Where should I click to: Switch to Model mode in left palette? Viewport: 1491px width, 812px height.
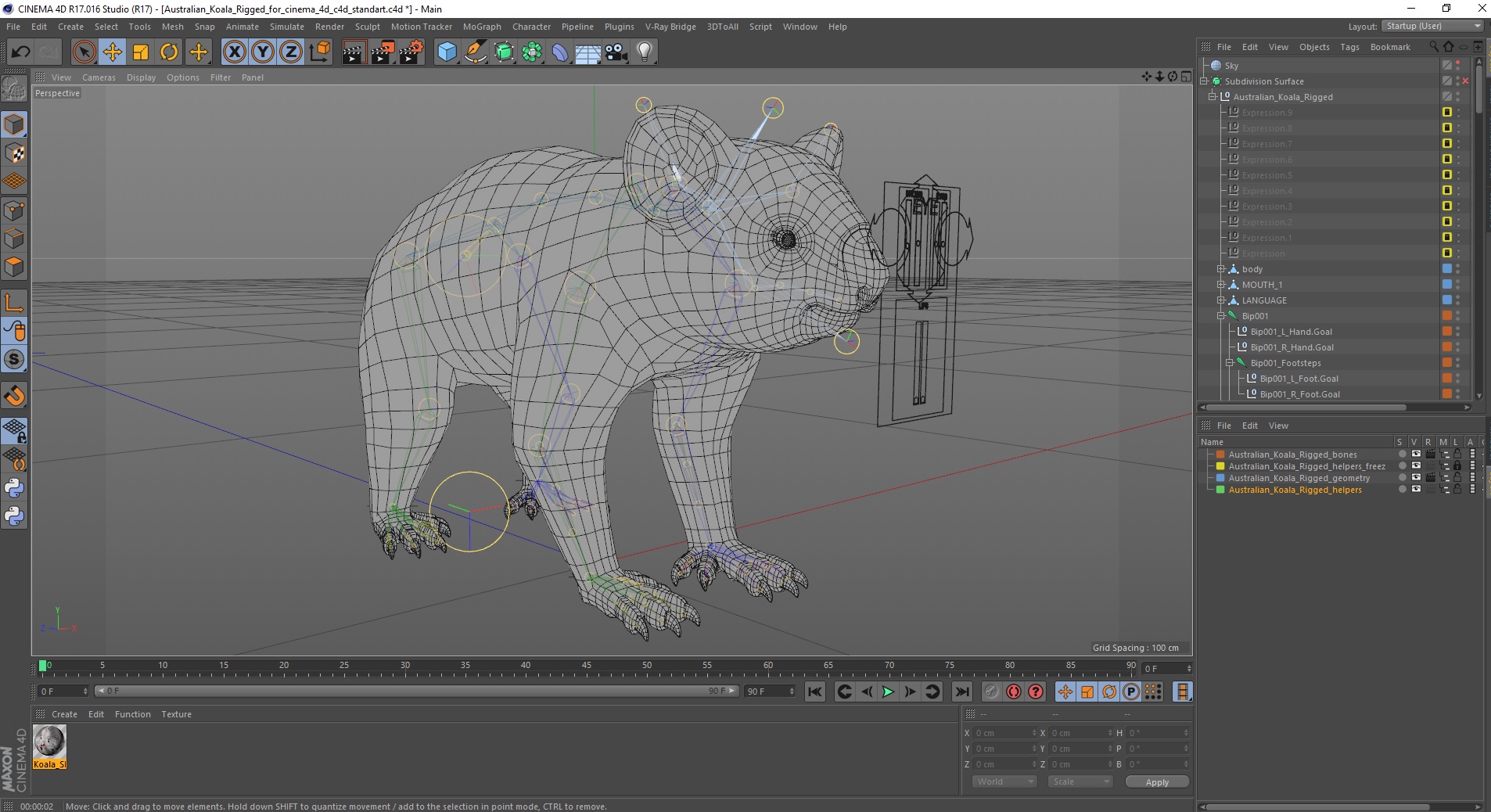point(14,124)
